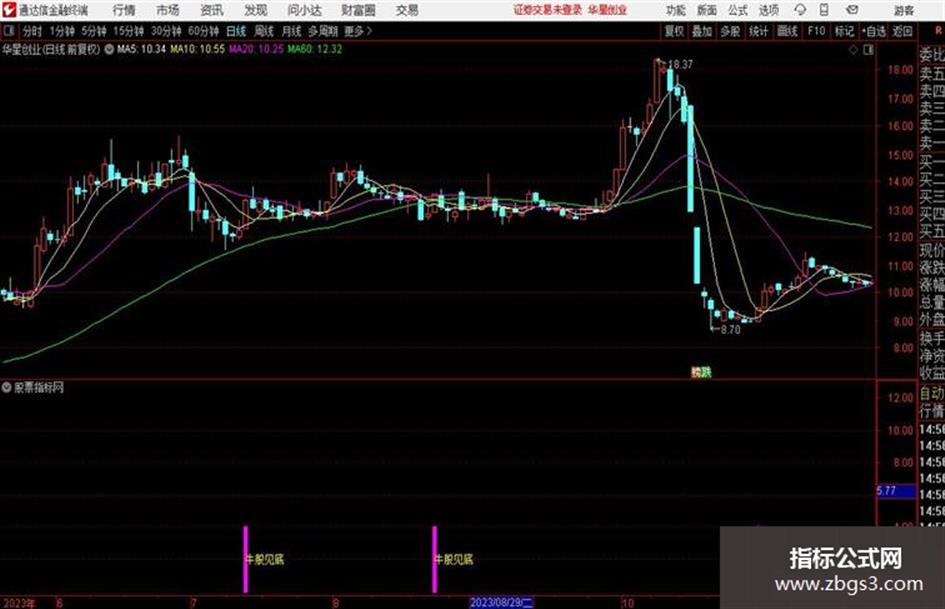Open the MA indicator dropdown arrow
The width and height of the screenshot is (945, 609).
tap(109, 49)
